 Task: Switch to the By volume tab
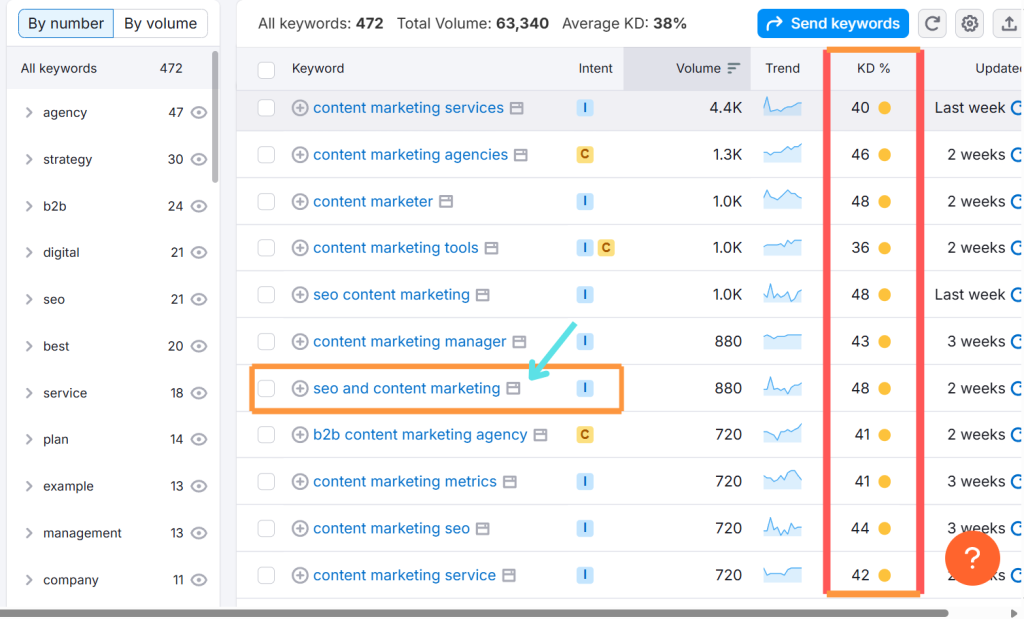point(161,23)
